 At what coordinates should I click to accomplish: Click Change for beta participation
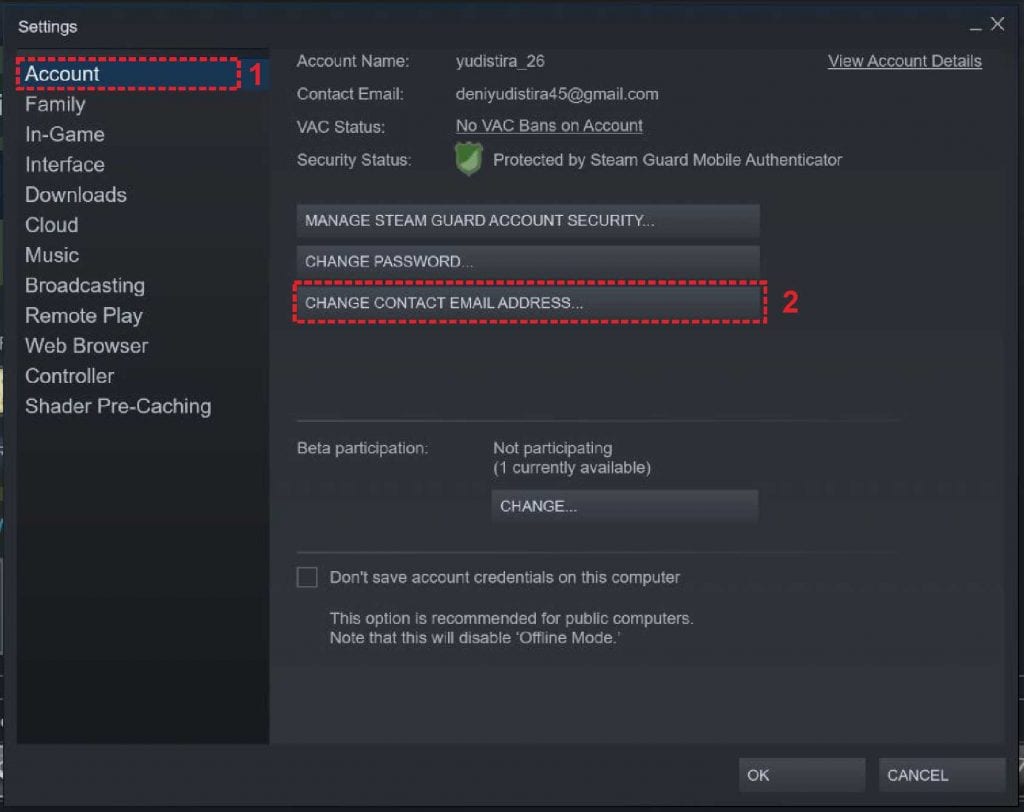point(624,506)
